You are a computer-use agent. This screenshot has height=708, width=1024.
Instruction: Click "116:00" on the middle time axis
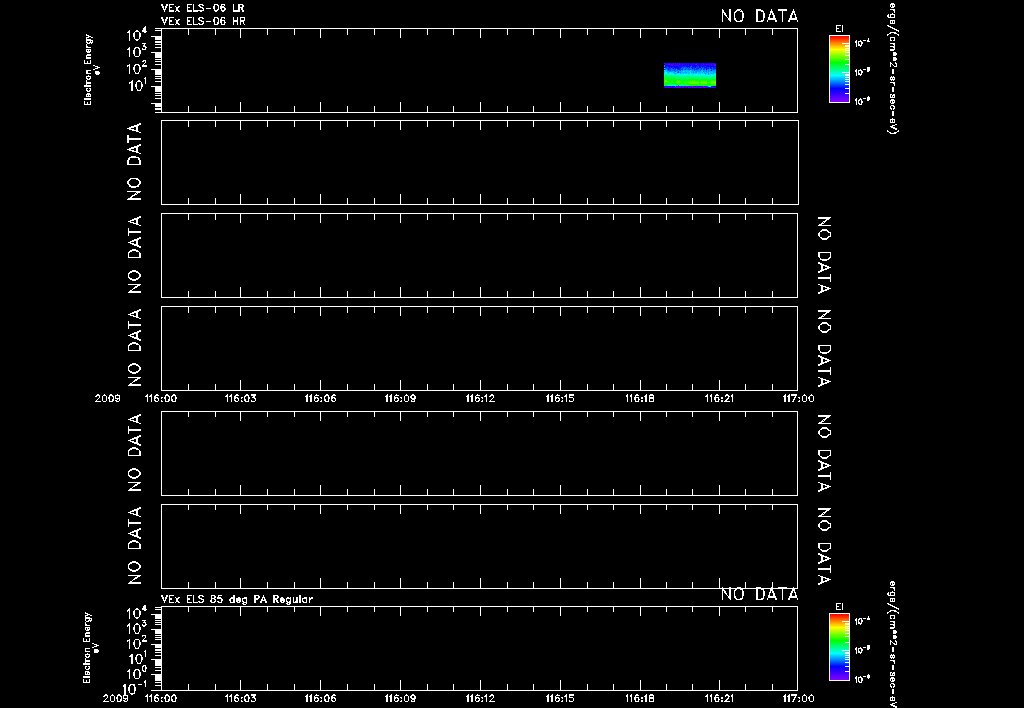(161, 398)
